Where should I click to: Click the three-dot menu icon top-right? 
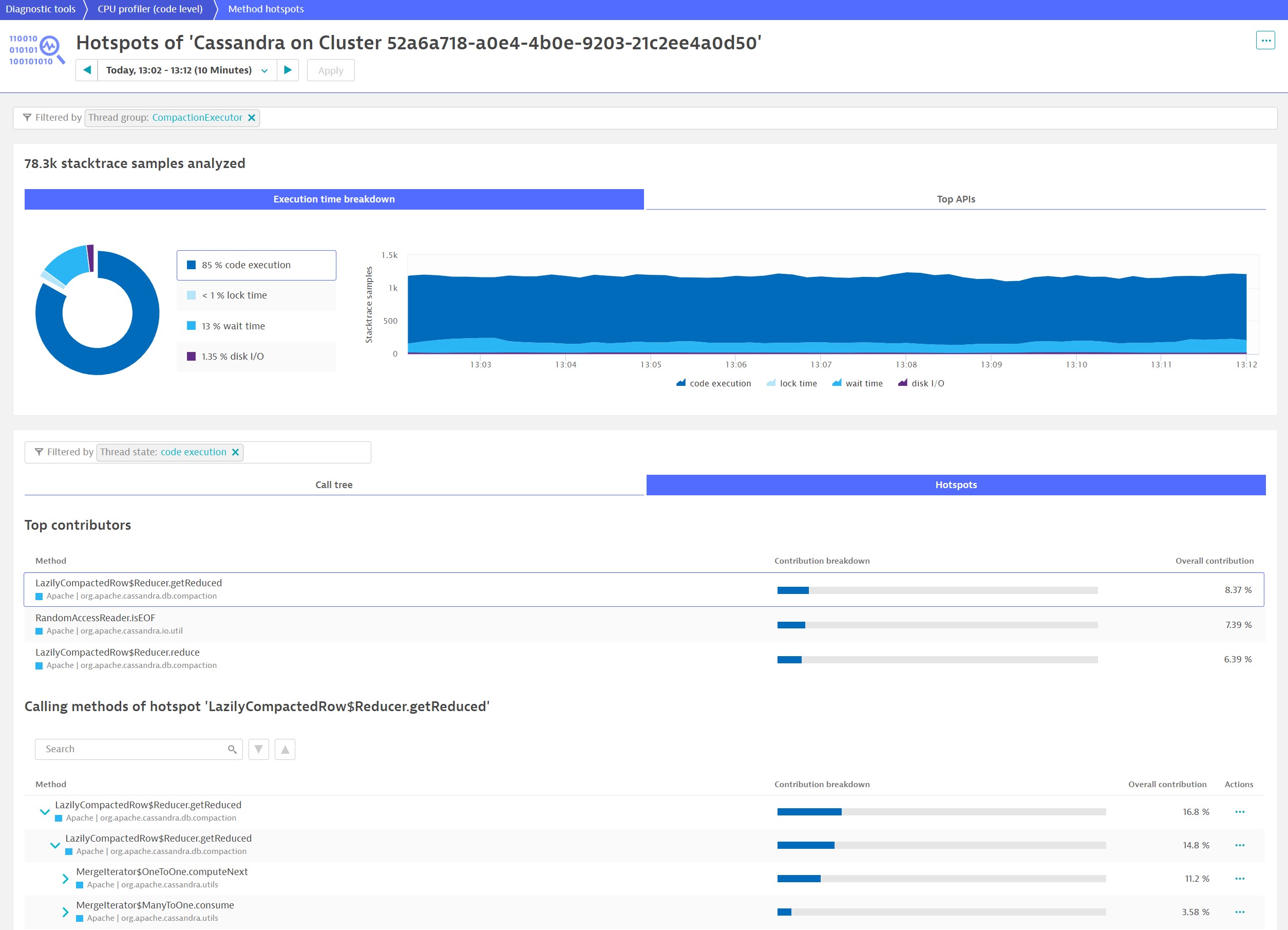coord(1265,40)
